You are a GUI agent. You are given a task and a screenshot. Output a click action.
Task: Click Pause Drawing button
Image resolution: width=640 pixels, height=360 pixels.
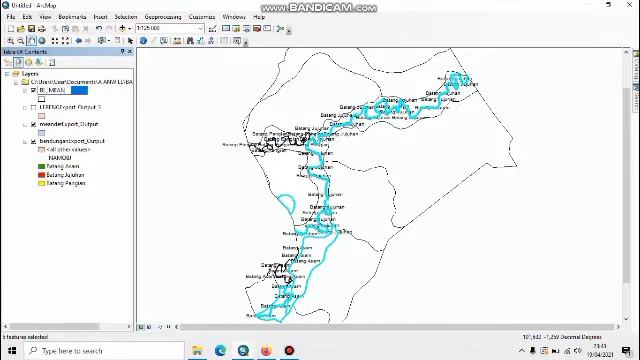(168, 327)
